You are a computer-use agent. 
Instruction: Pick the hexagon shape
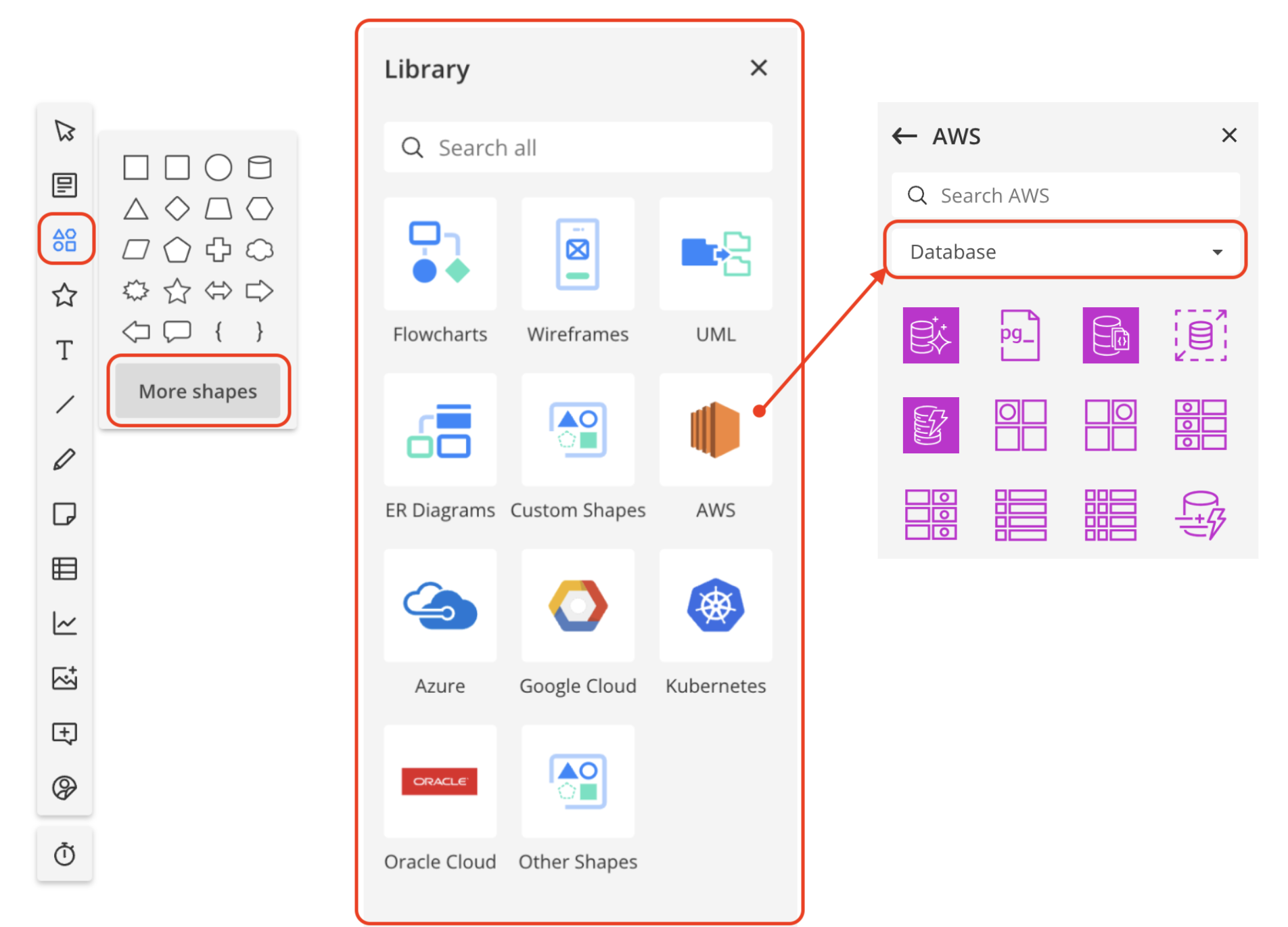pos(260,208)
